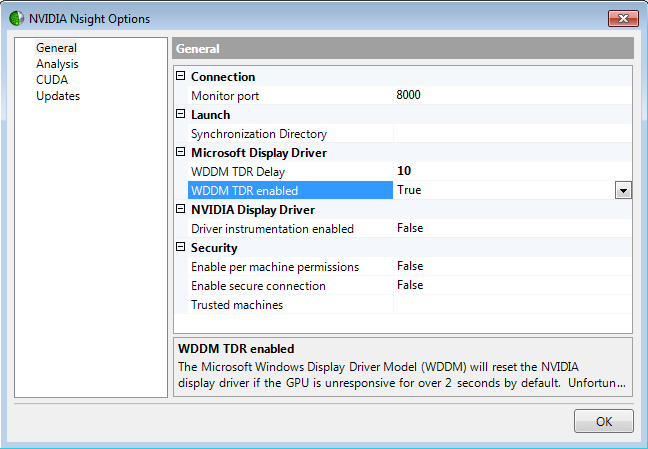The width and height of the screenshot is (648, 449).
Task: Open the WDDM TDR enabled dropdown arrow
Action: (x=623, y=191)
